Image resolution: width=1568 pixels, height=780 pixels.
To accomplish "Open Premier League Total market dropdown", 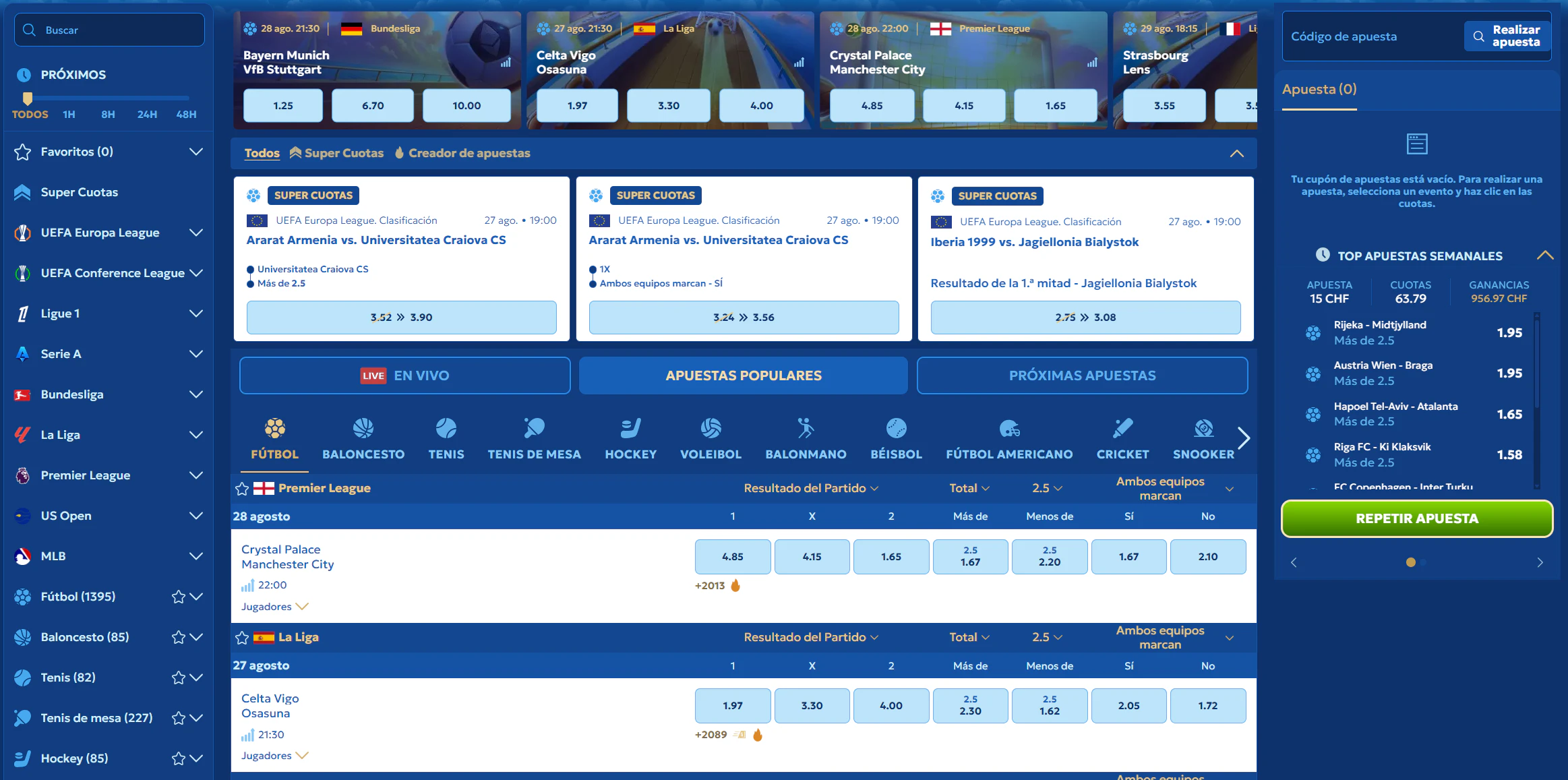I will pyautogui.click(x=969, y=488).
